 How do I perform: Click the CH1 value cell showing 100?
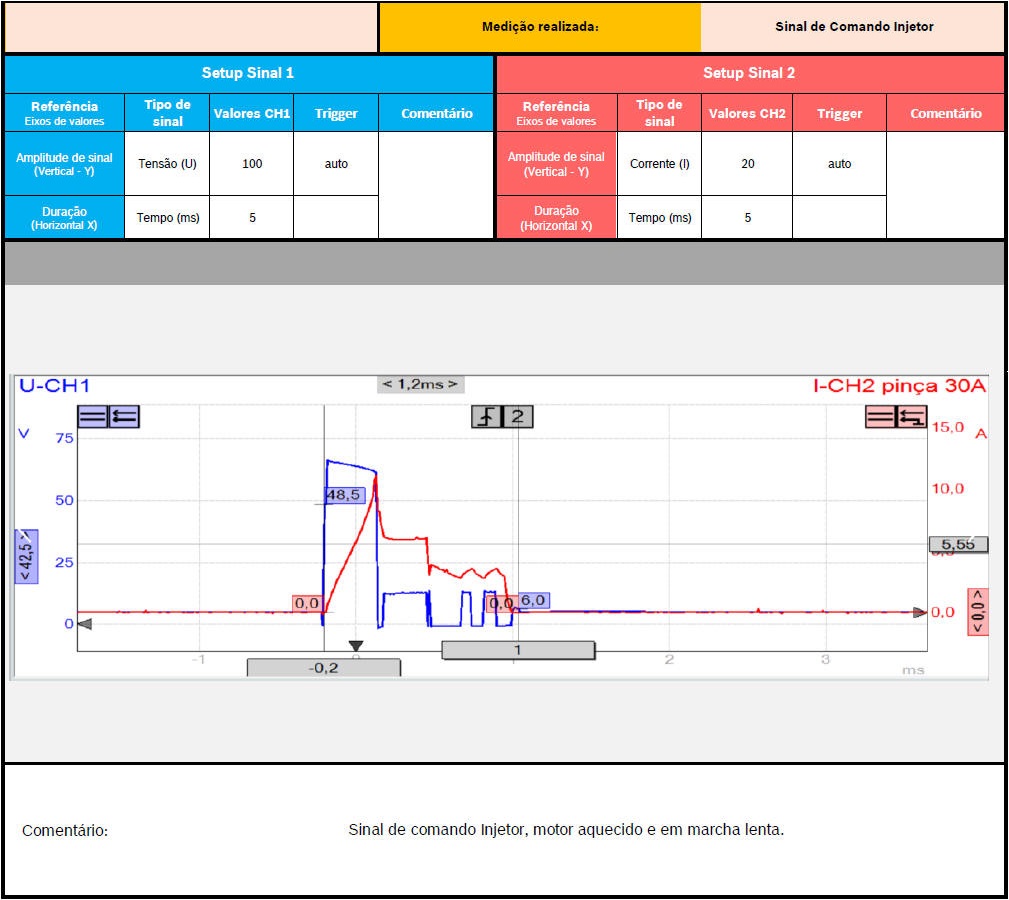click(x=252, y=163)
